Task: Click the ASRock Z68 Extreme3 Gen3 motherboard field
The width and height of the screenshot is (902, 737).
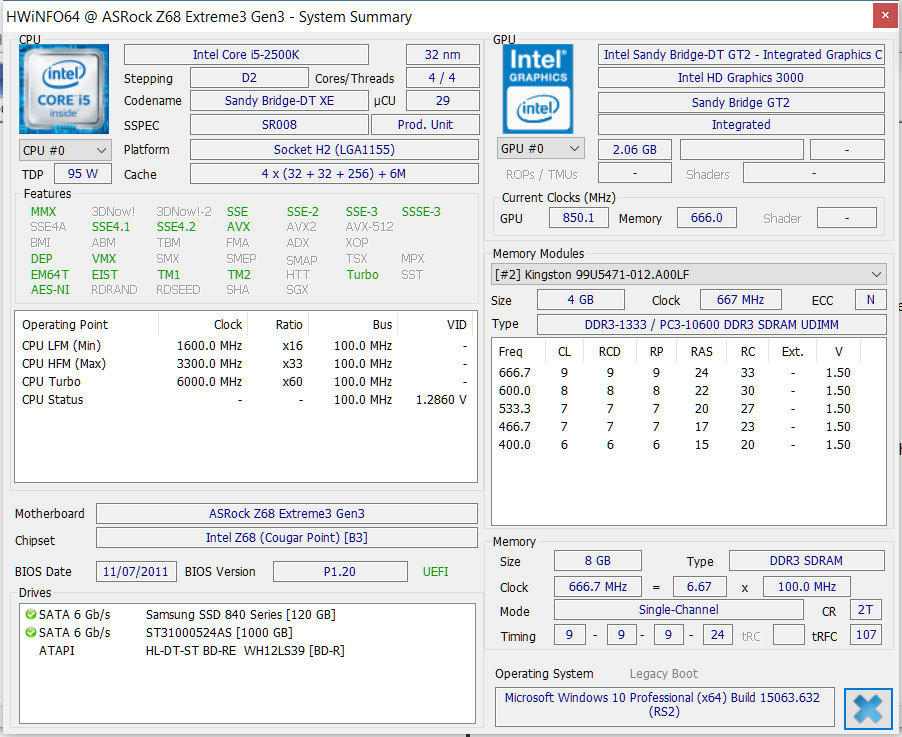Action: [x=286, y=514]
